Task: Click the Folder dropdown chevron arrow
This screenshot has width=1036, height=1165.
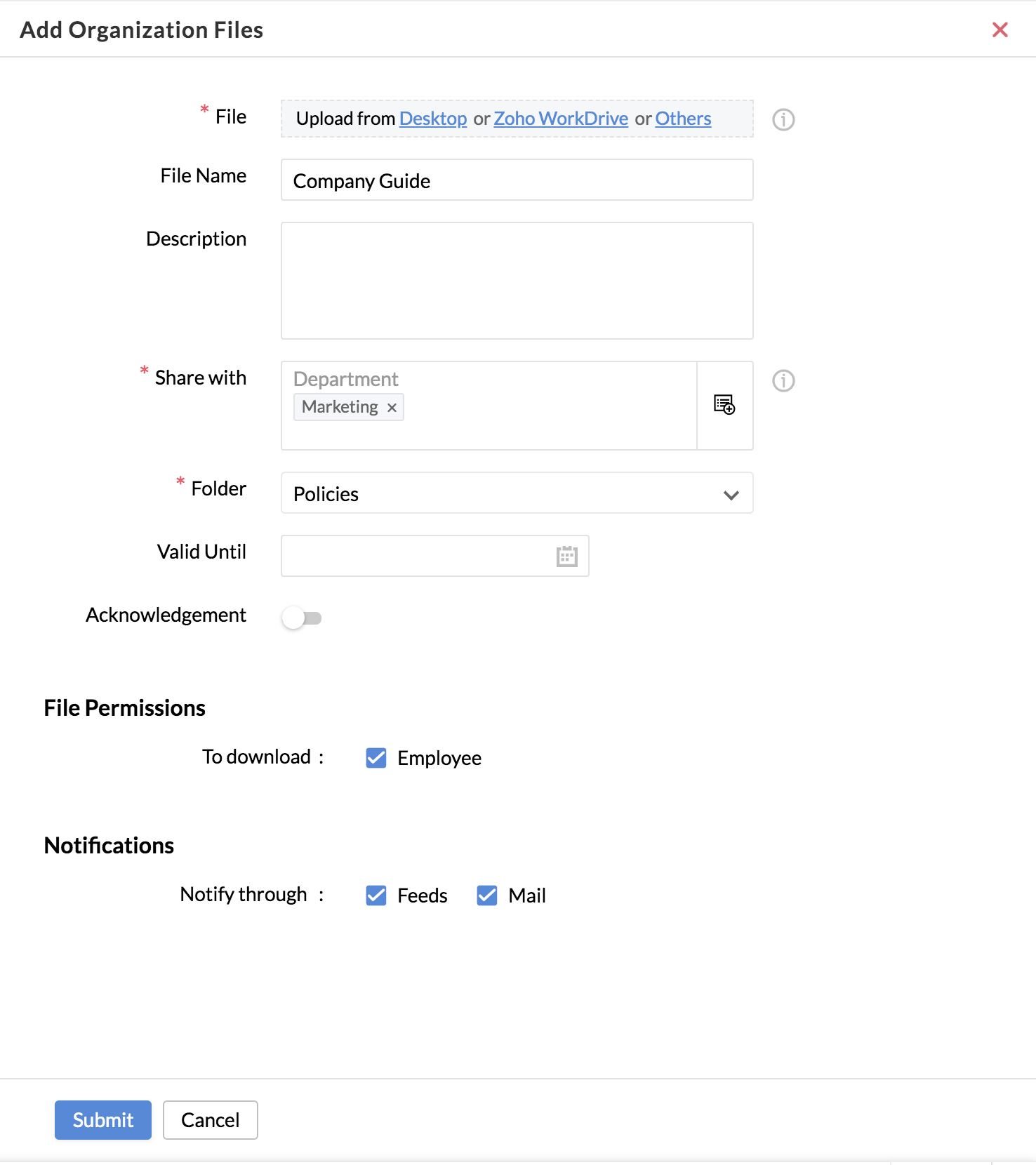Action: (731, 495)
